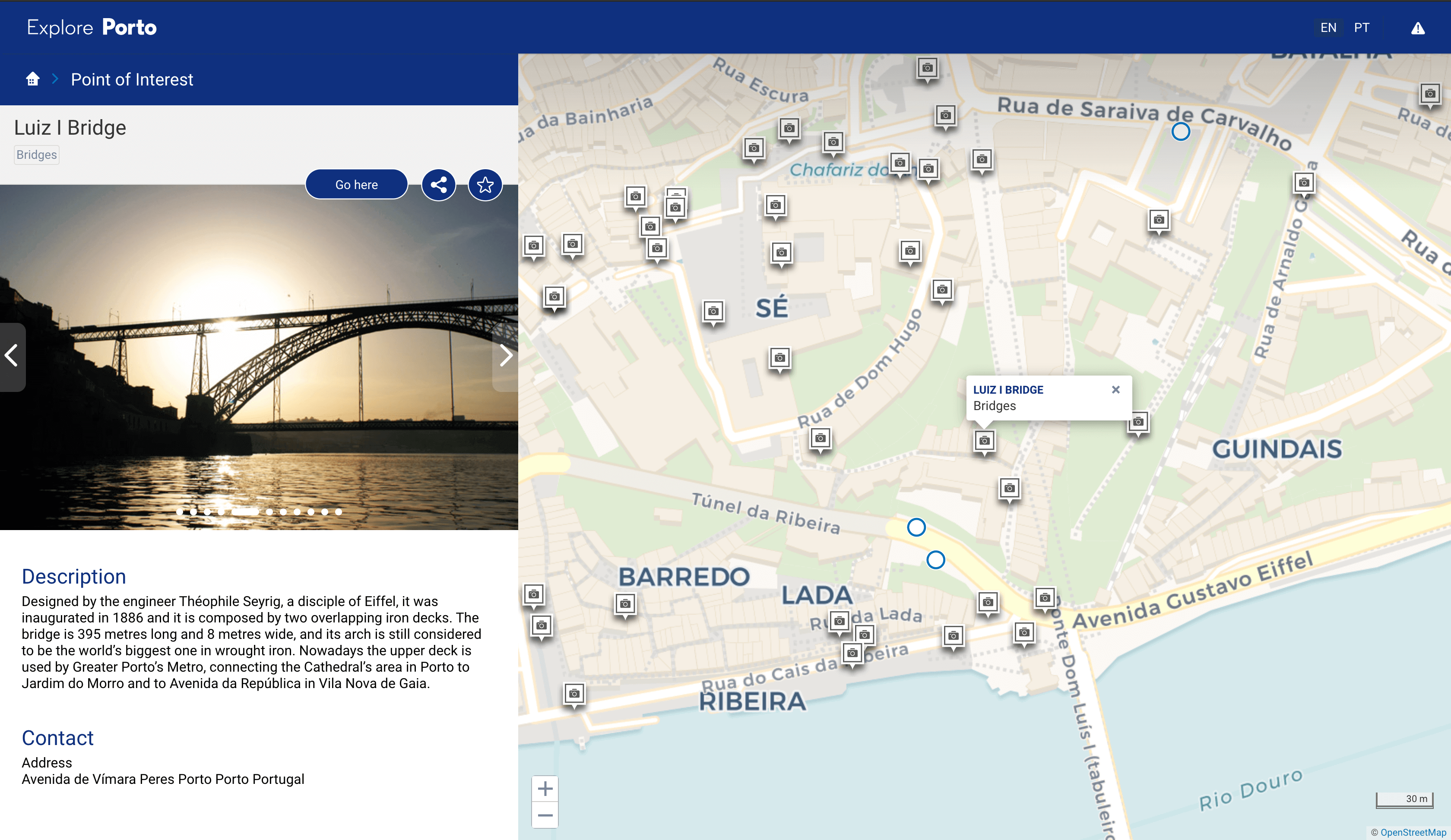Click the home icon in breadcrumb
The height and width of the screenshot is (840, 1451).
coord(33,79)
